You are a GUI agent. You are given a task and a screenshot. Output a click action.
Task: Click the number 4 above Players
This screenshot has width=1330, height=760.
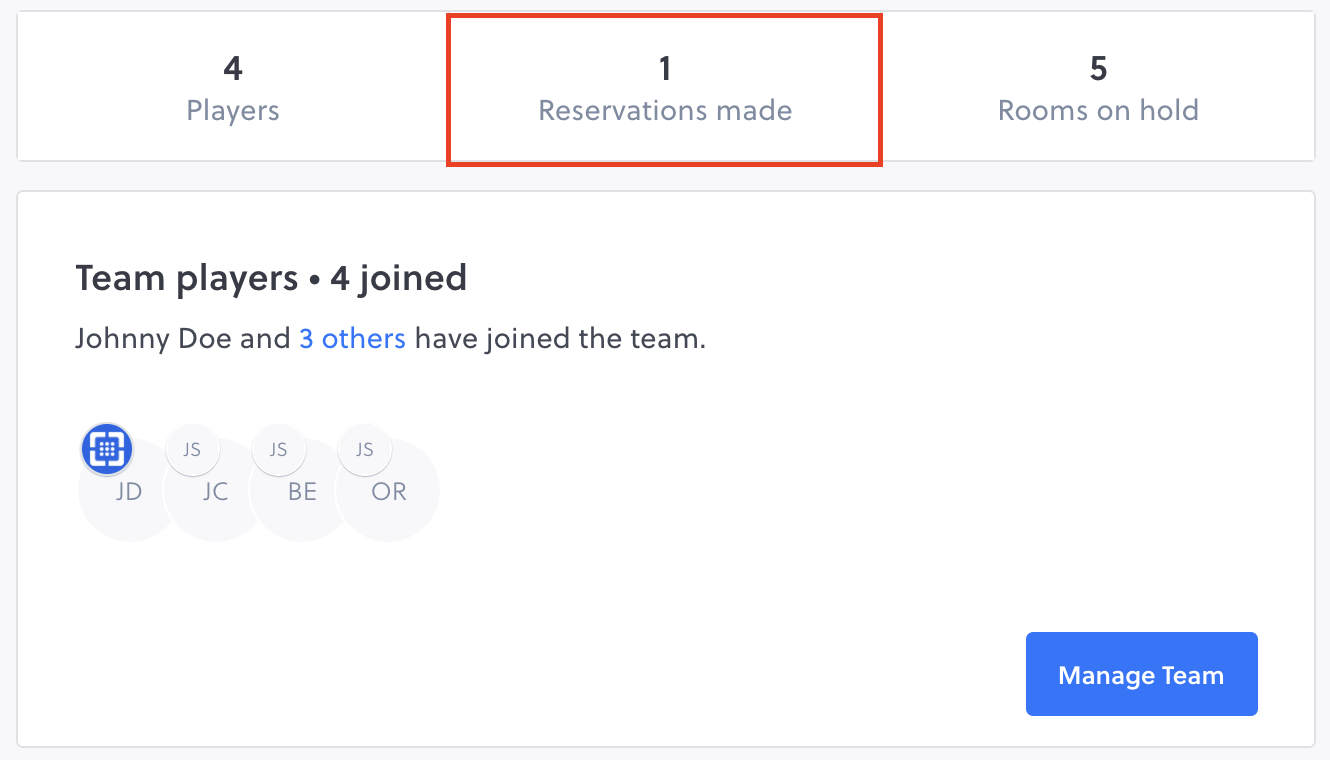(233, 69)
